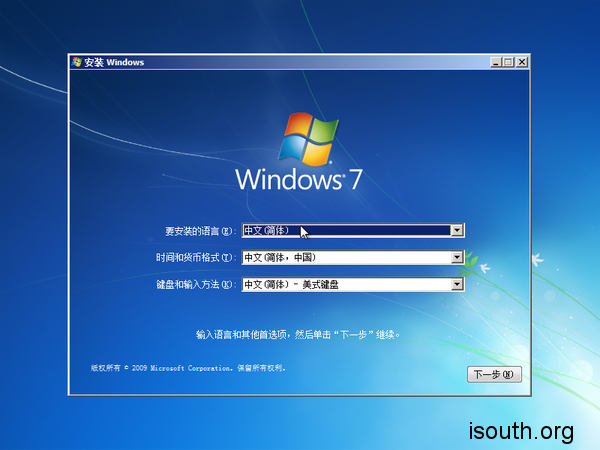Click the Windows 7 wordmark text
Viewport: 600px width, 450px height.
297,180
